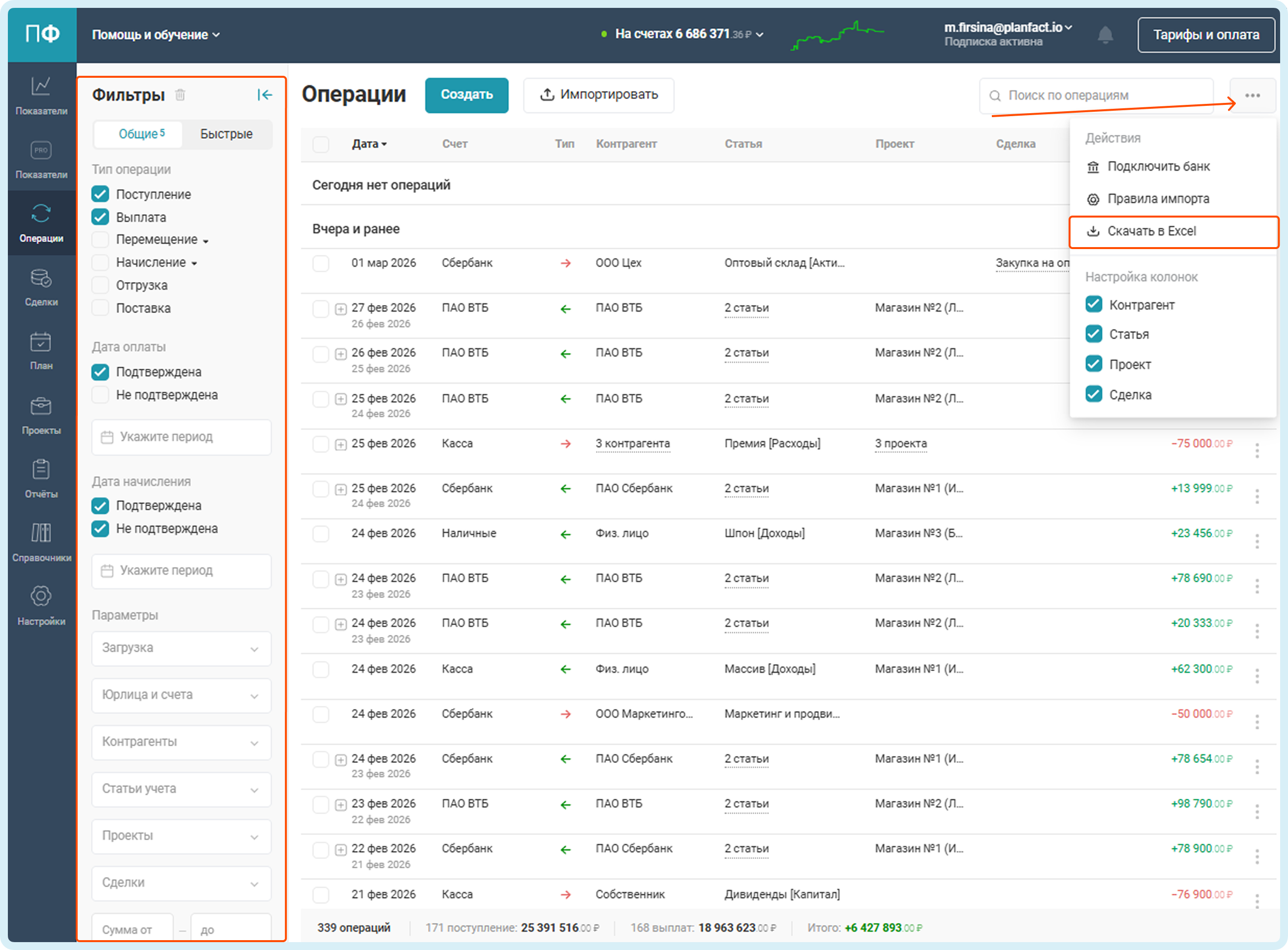Enable the Отгрузка checkbox
Screen dimensions: 1288x950
click(x=100, y=285)
